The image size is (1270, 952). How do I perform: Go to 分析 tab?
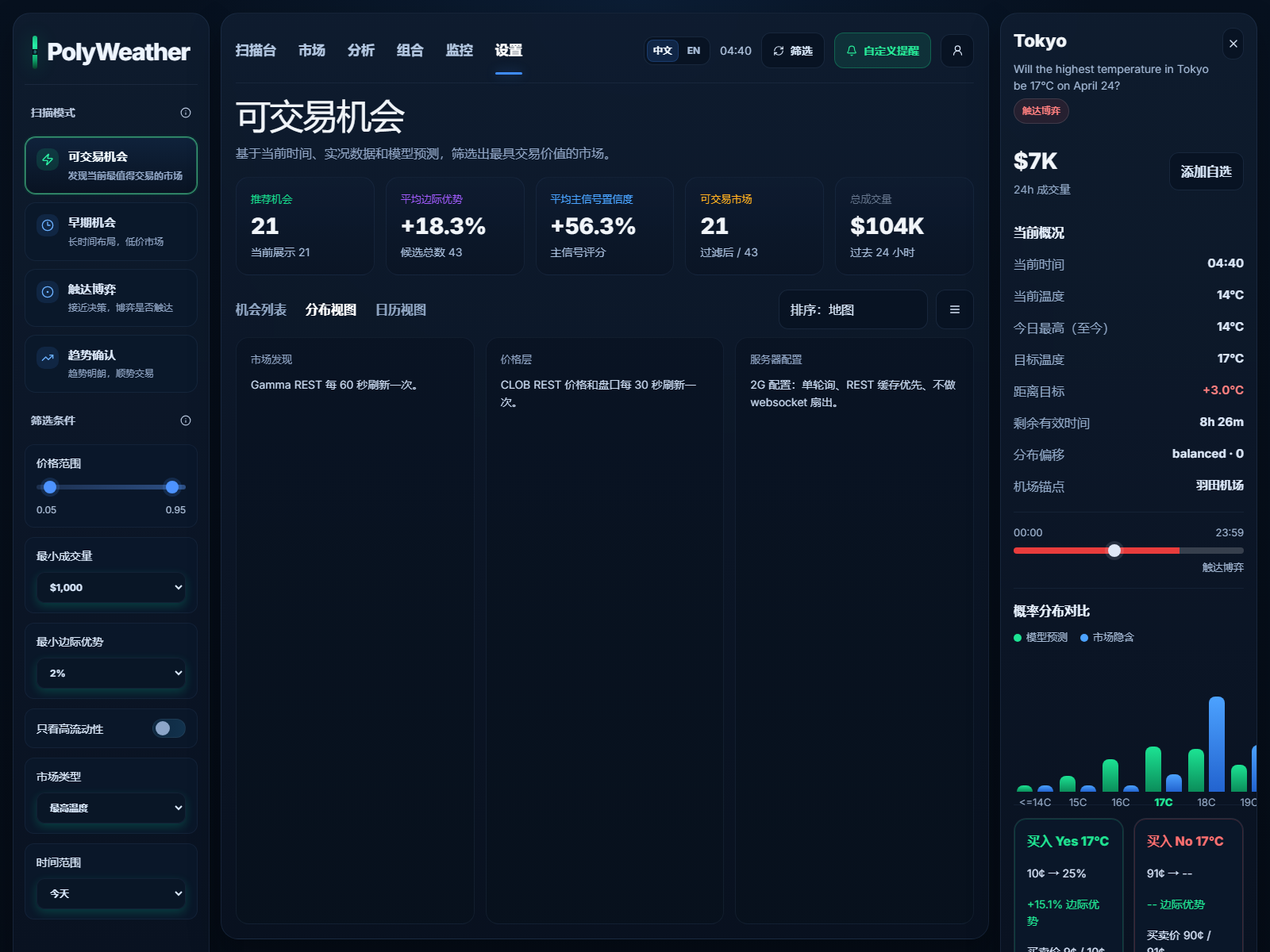pos(361,51)
